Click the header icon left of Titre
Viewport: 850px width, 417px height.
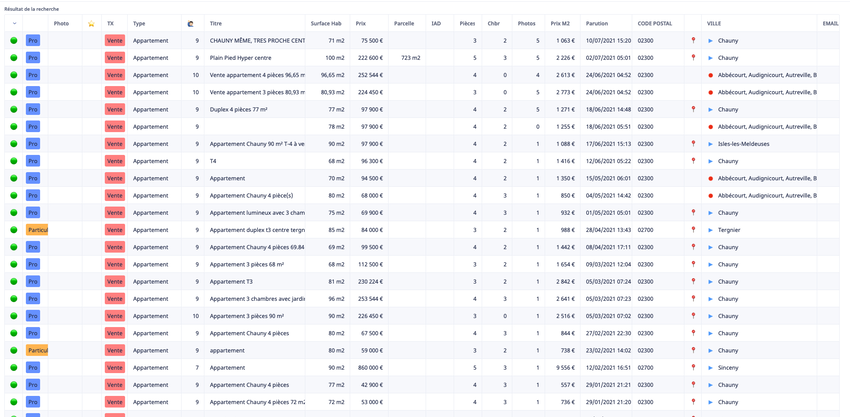(x=191, y=23)
